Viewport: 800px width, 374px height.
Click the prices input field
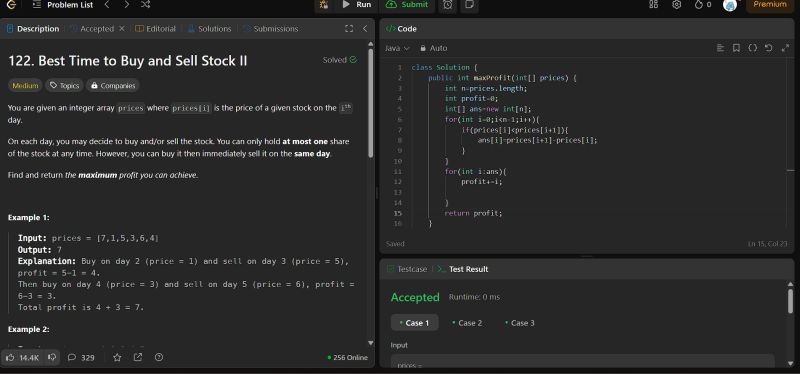(582, 361)
